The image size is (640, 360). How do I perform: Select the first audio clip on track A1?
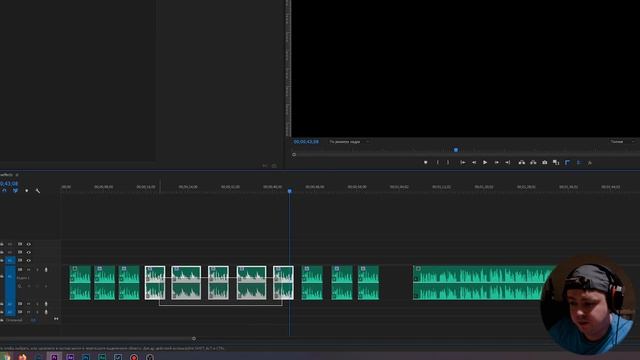point(80,282)
